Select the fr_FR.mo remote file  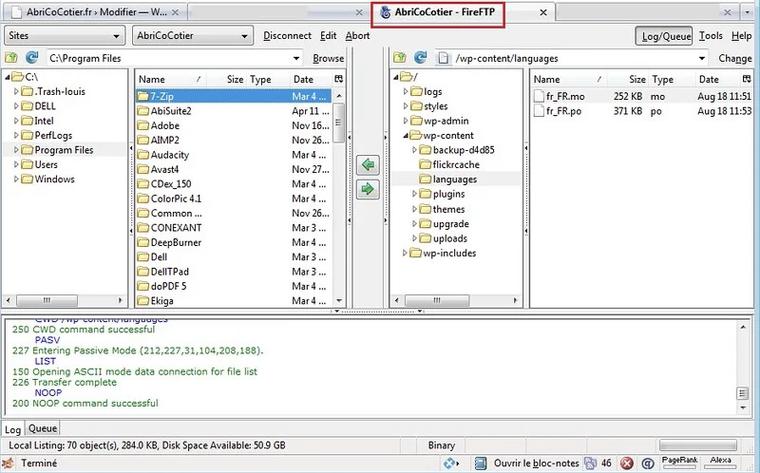pyautogui.click(x=566, y=96)
